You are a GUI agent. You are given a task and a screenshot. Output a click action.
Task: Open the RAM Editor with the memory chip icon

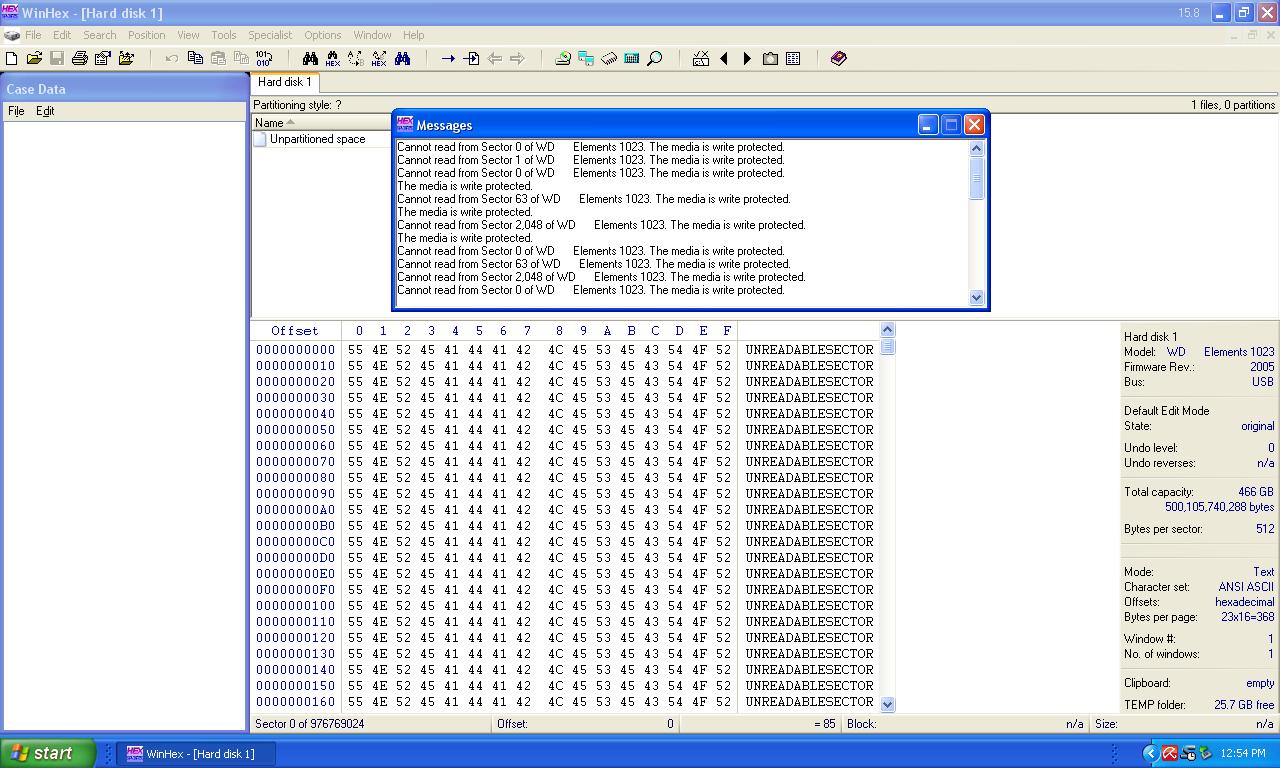pyautogui.click(x=609, y=59)
